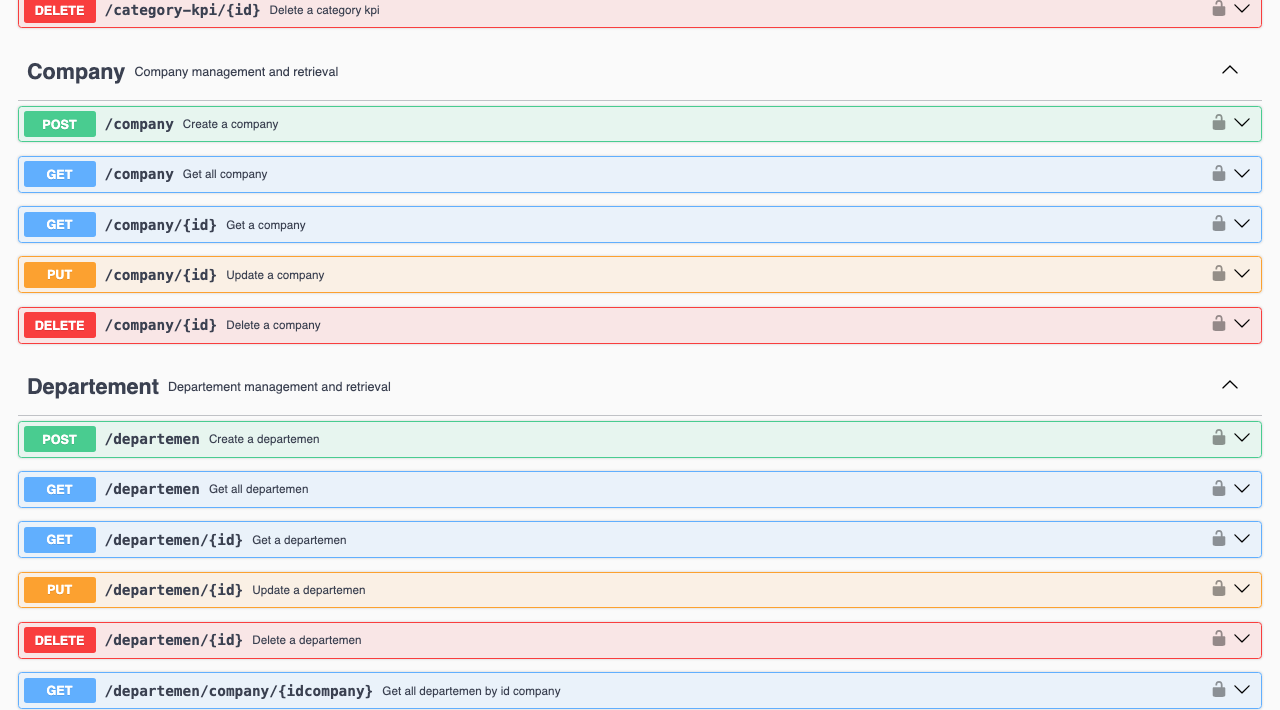Open the Departement section heading link
The height and width of the screenshot is (710, 1280).
93,387
